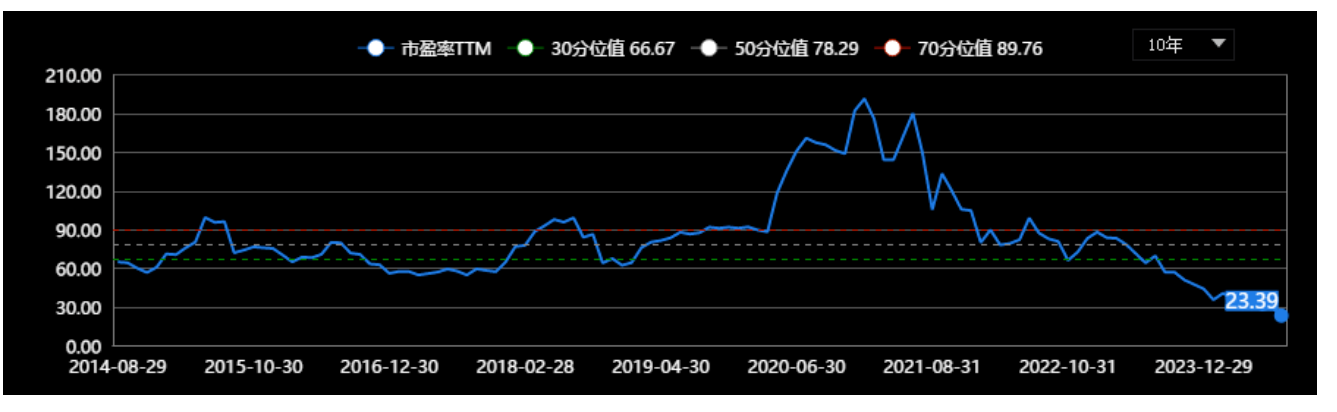Click the 180.00 y-axis label
Image resolution: width=1337 pixels, height=412 pixels.
75,114
